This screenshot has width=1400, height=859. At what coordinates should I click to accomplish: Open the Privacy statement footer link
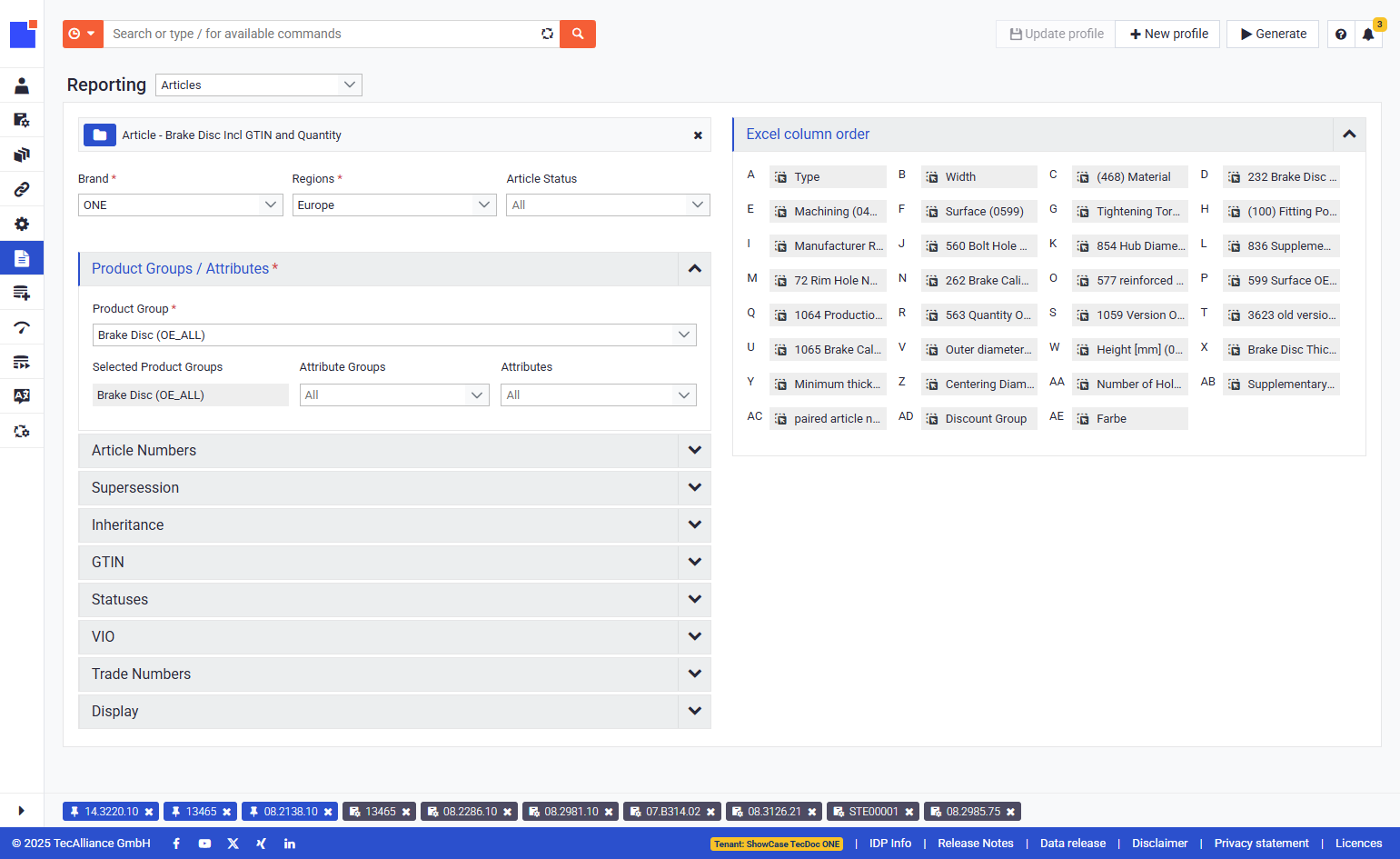coord(1262,844)
